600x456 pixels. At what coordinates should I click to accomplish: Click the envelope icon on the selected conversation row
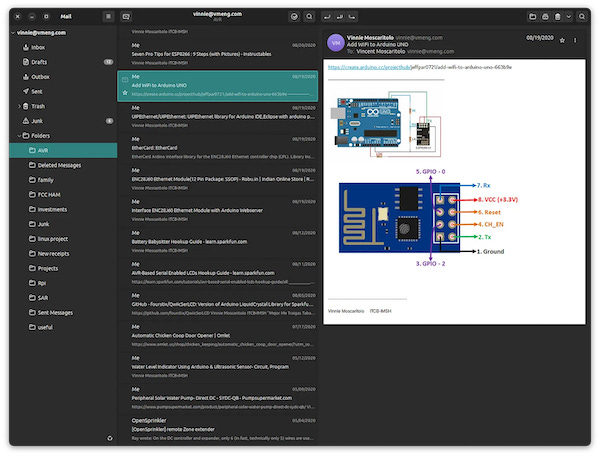(x=125, y=80)
